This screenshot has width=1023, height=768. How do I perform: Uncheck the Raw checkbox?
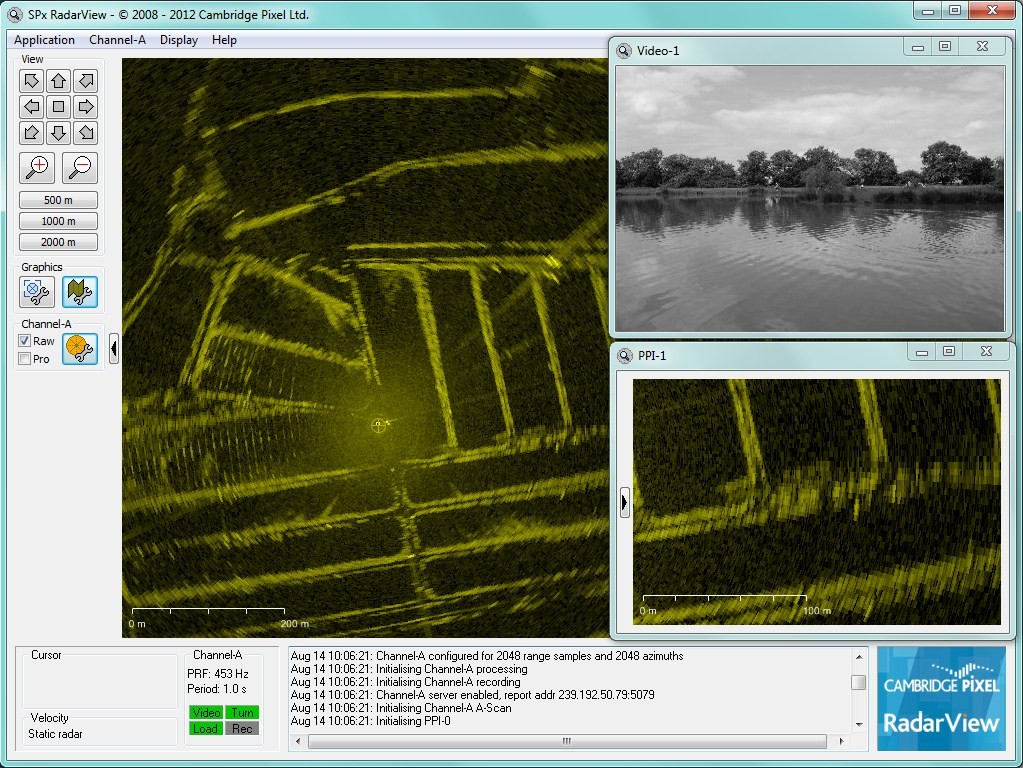tap(25, 342)
